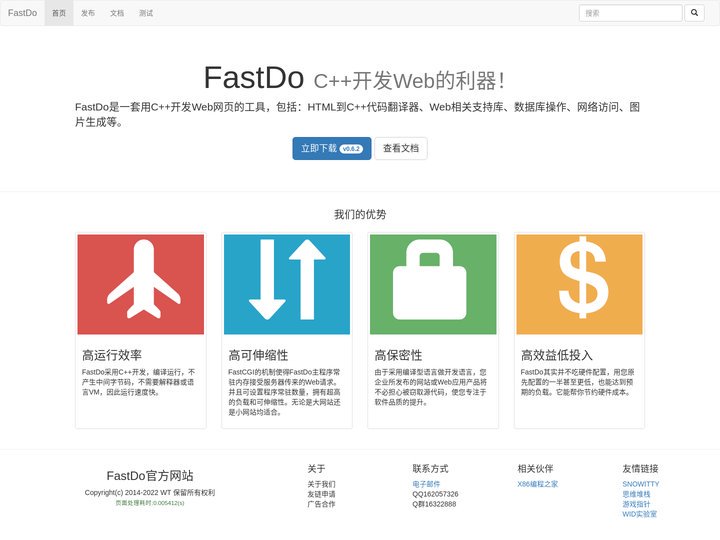
Task: Click the FastDo C++开发Web的利器 main headline
Action: point(354,78)
